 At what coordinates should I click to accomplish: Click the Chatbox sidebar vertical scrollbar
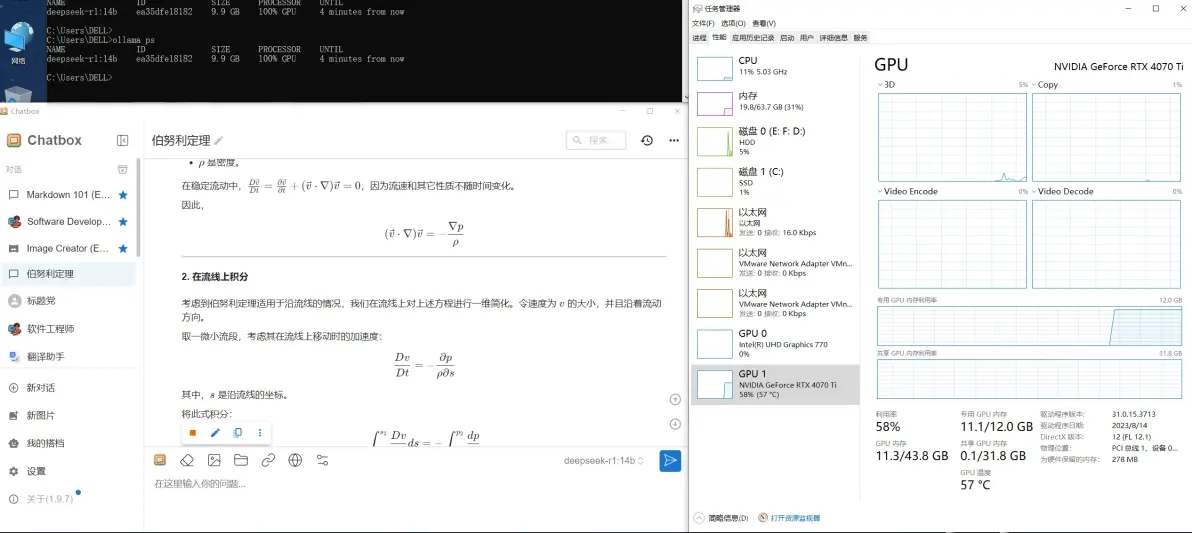(x=138, y=207)
